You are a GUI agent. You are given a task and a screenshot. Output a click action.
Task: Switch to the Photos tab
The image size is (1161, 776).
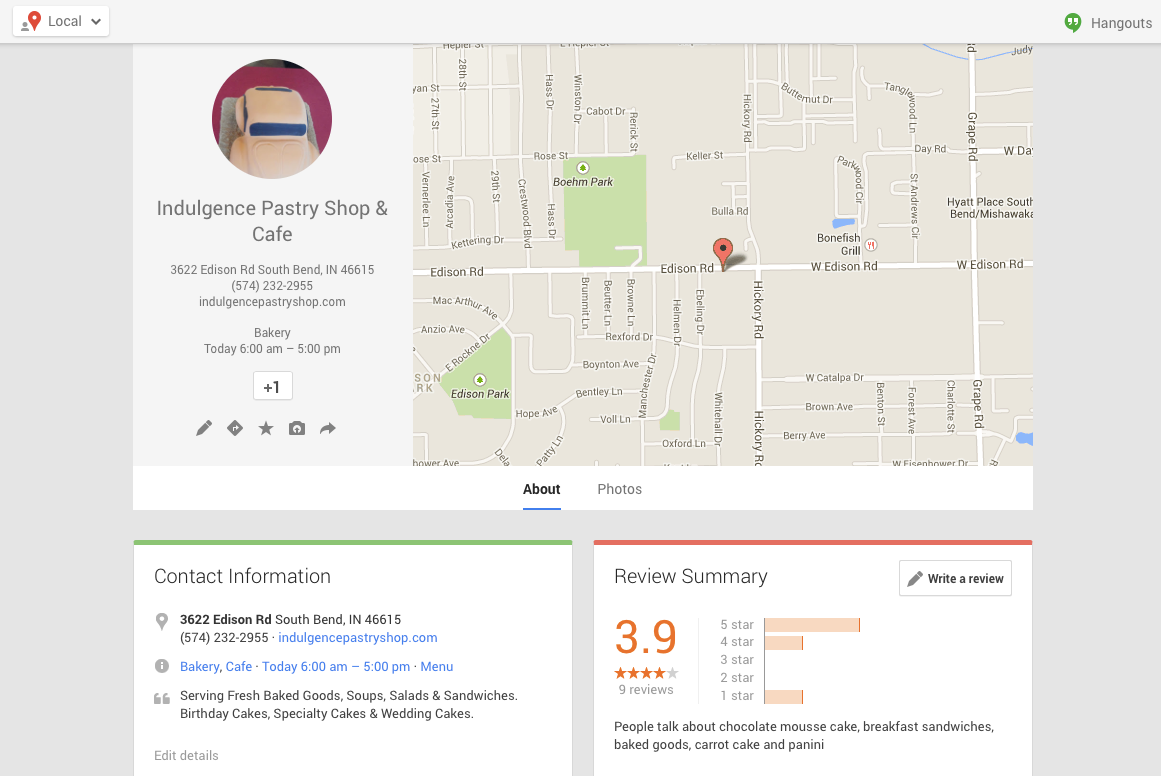point(619,489)
